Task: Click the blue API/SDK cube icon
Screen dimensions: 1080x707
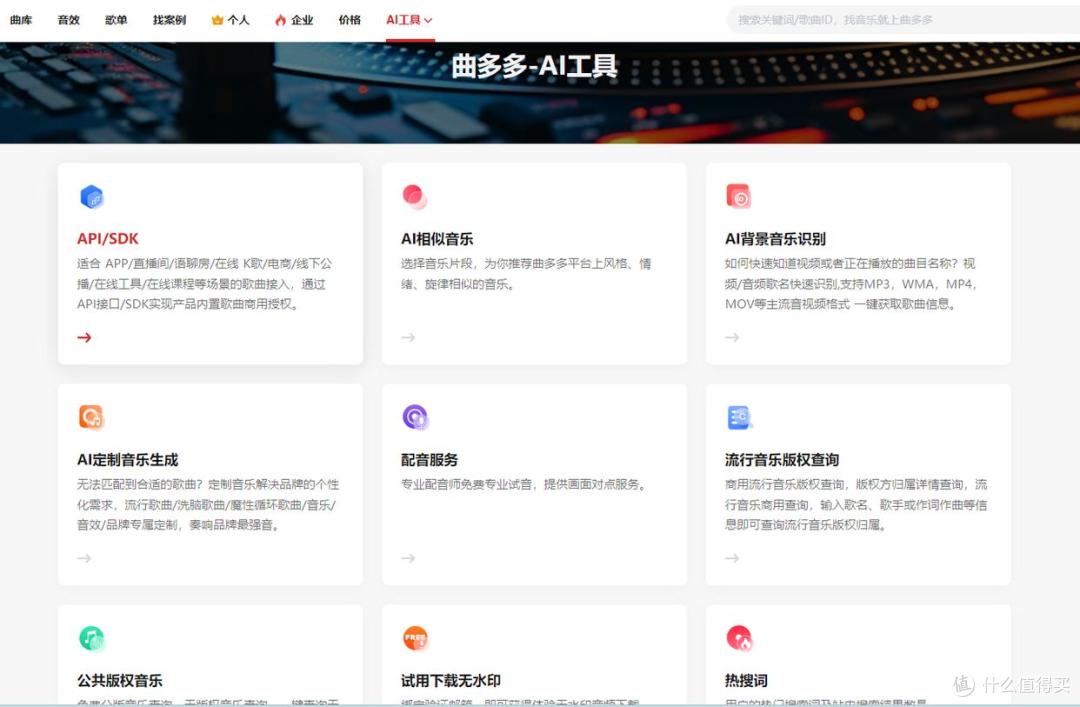Action: (92, 197)
